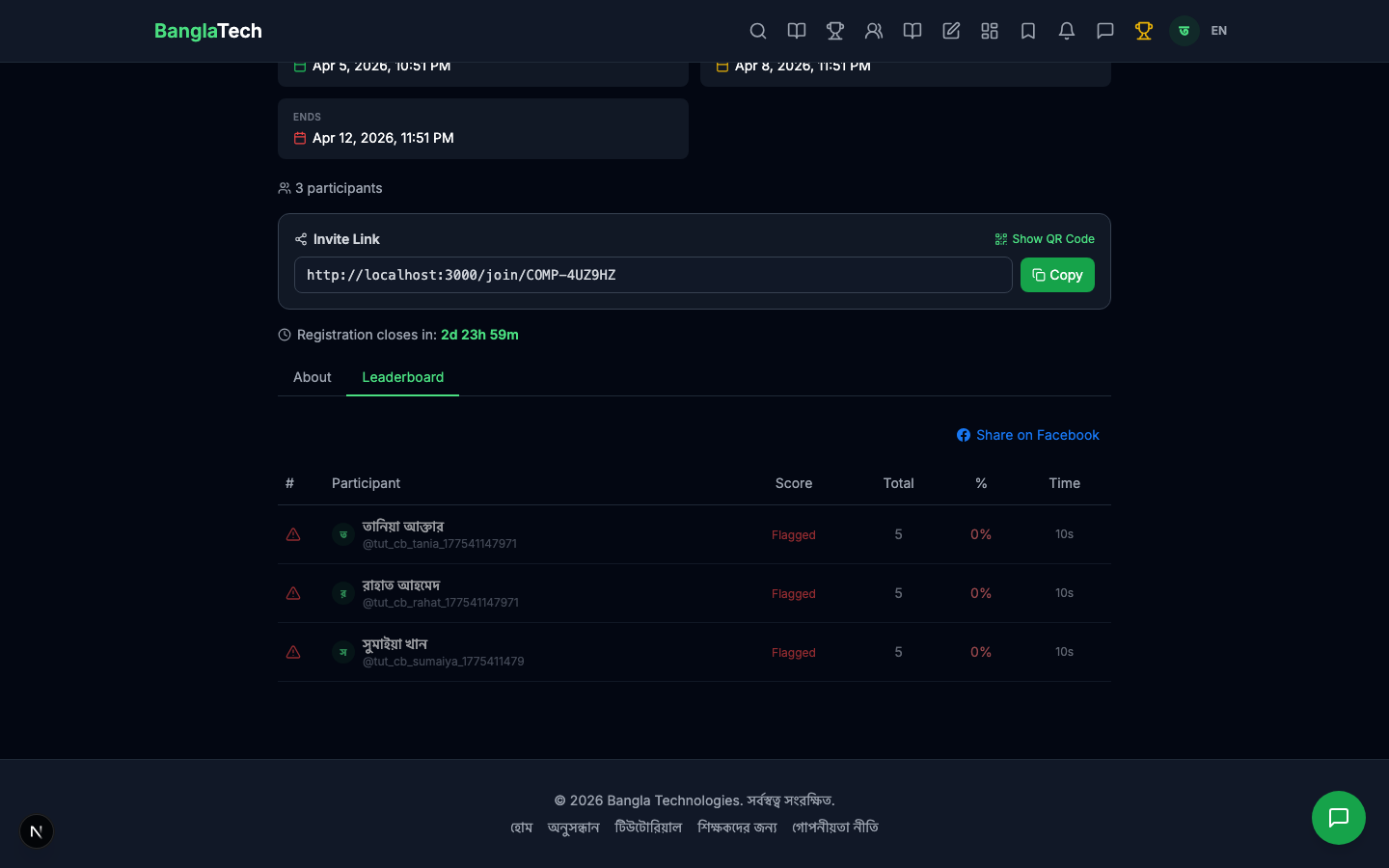Viewport: 1389px width, 868px height.
Task: Expand the Show QR Code option
Action: tap(1045, 239)
